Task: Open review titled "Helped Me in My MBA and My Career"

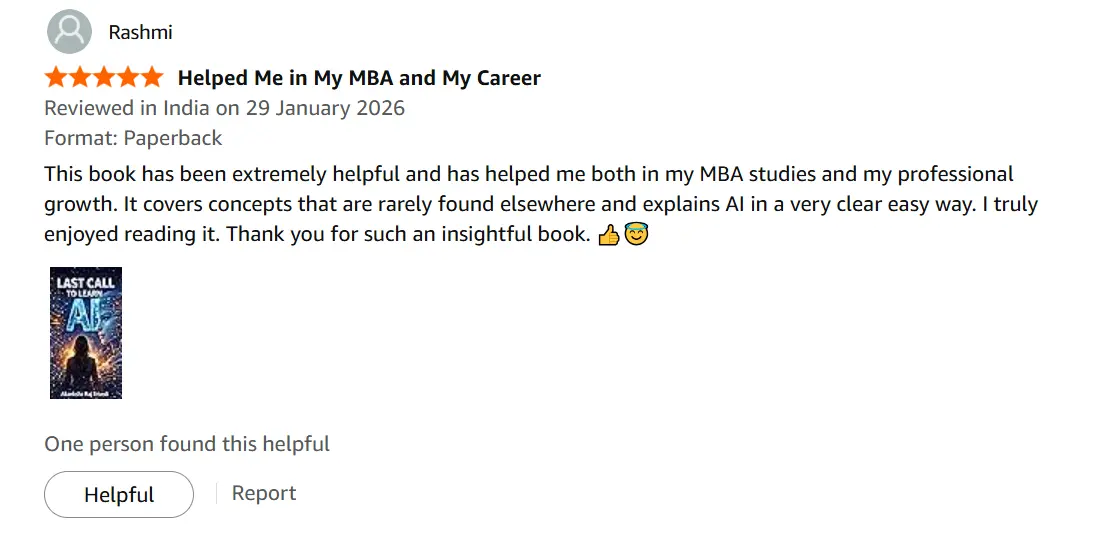Action: click(359, 78)
